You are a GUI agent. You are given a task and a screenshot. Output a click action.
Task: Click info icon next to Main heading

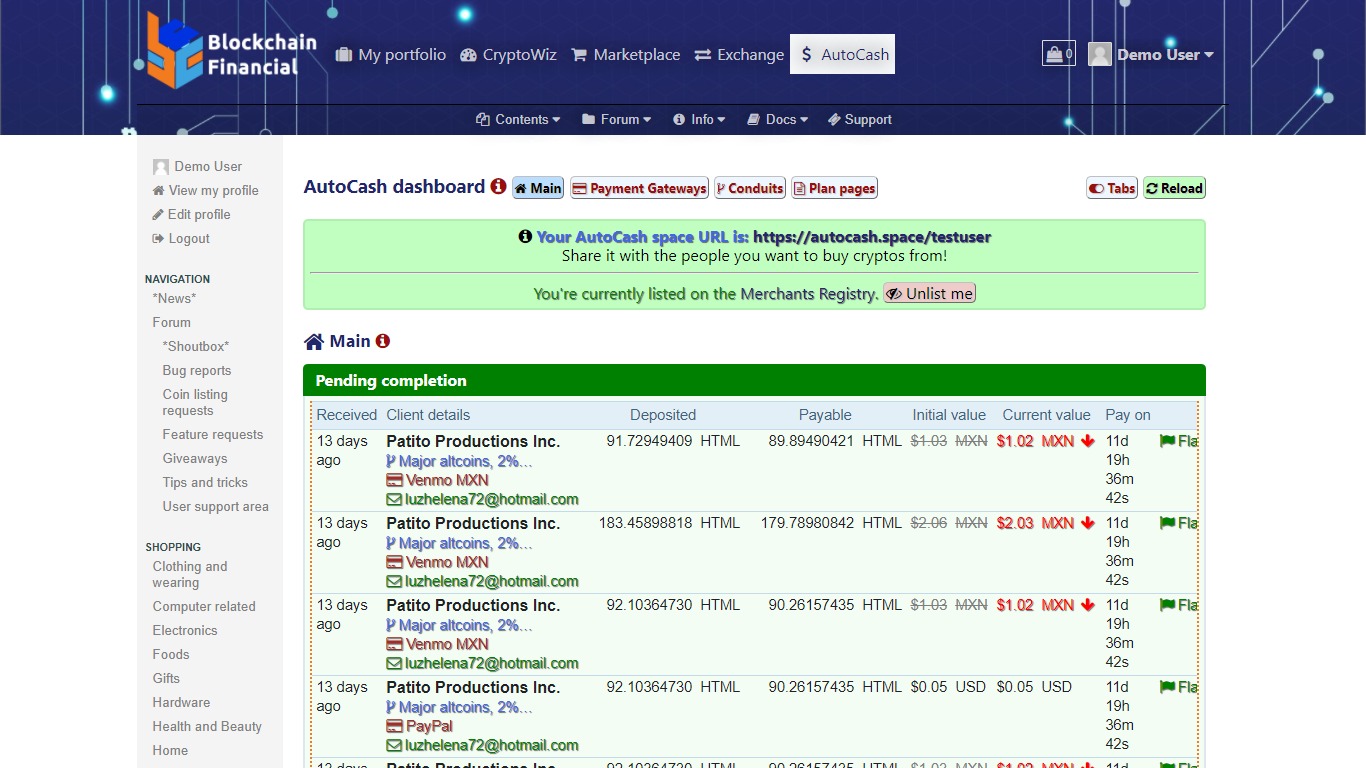382,341
